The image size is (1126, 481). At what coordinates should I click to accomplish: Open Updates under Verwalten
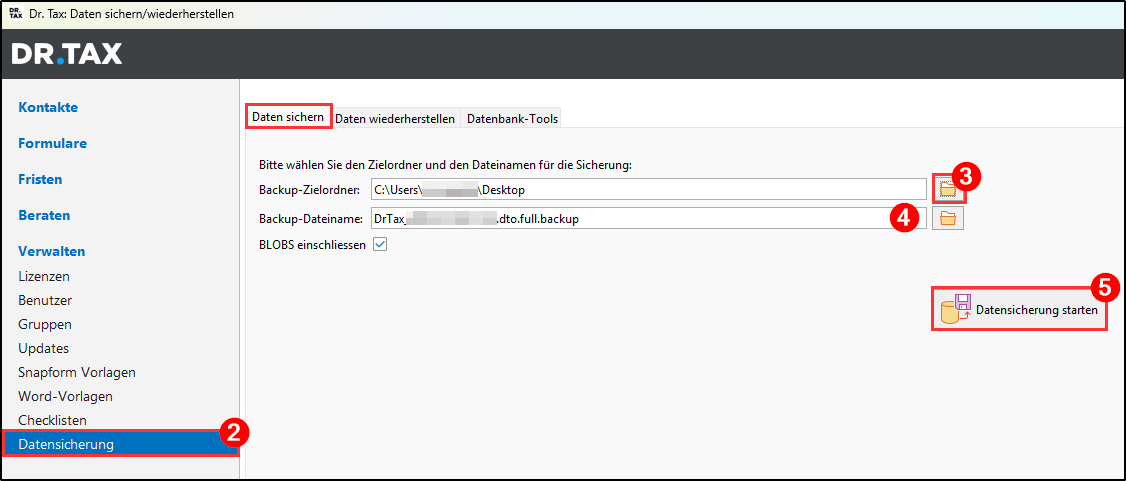tap(44, 348)
